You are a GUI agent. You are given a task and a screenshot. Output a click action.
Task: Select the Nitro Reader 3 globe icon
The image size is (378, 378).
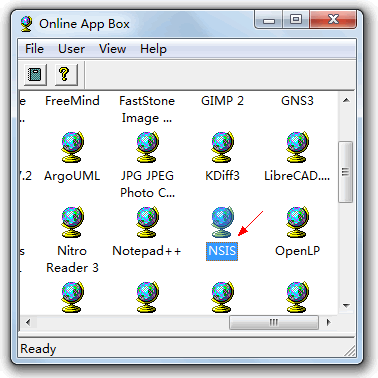click(x=72, y=222)
